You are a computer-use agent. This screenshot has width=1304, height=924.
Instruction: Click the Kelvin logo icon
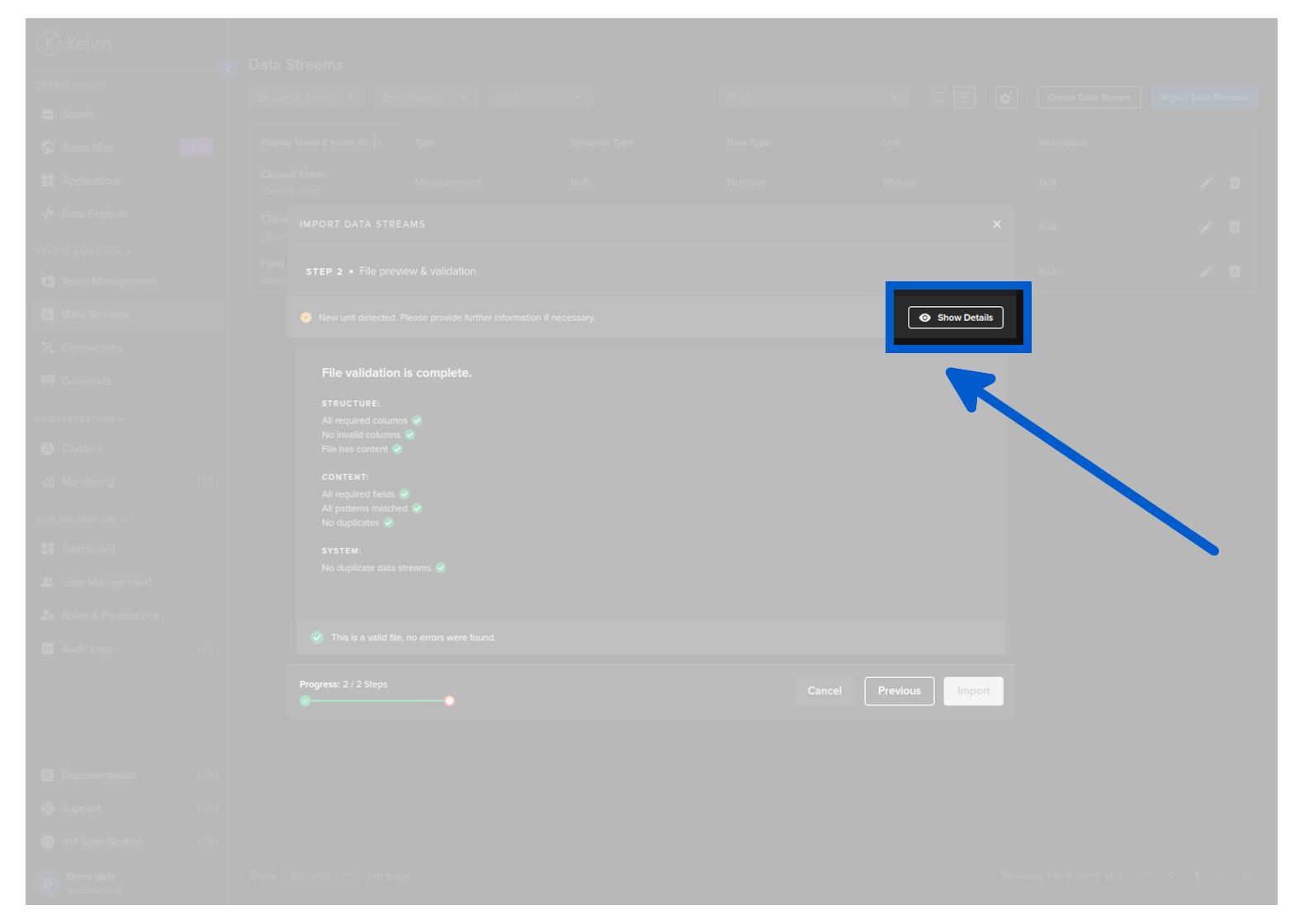point(49,44)
